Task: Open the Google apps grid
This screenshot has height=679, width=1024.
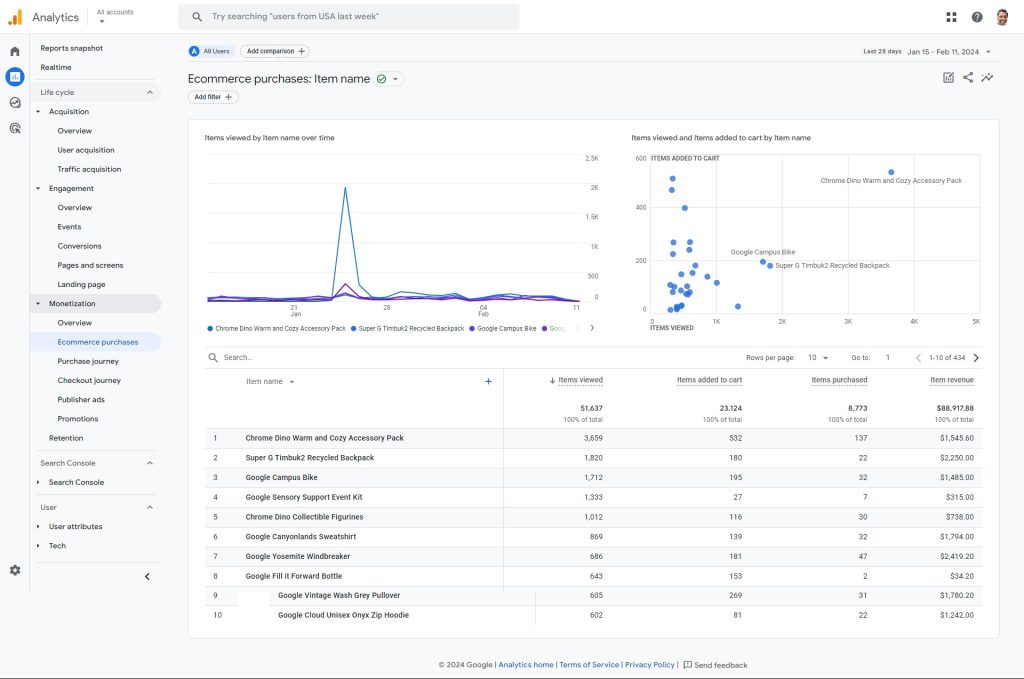Action: pos(951,17)
